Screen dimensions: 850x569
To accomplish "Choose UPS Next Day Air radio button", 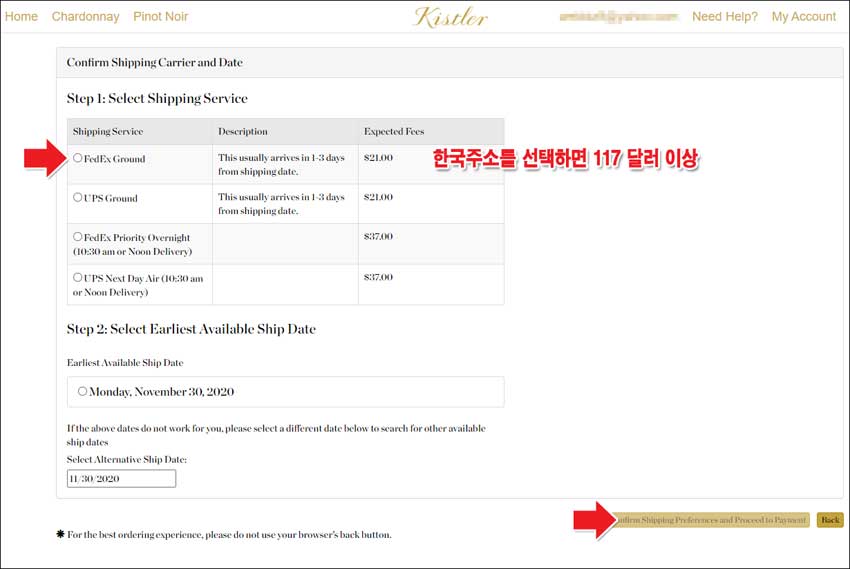I will [x=78, y=277].
